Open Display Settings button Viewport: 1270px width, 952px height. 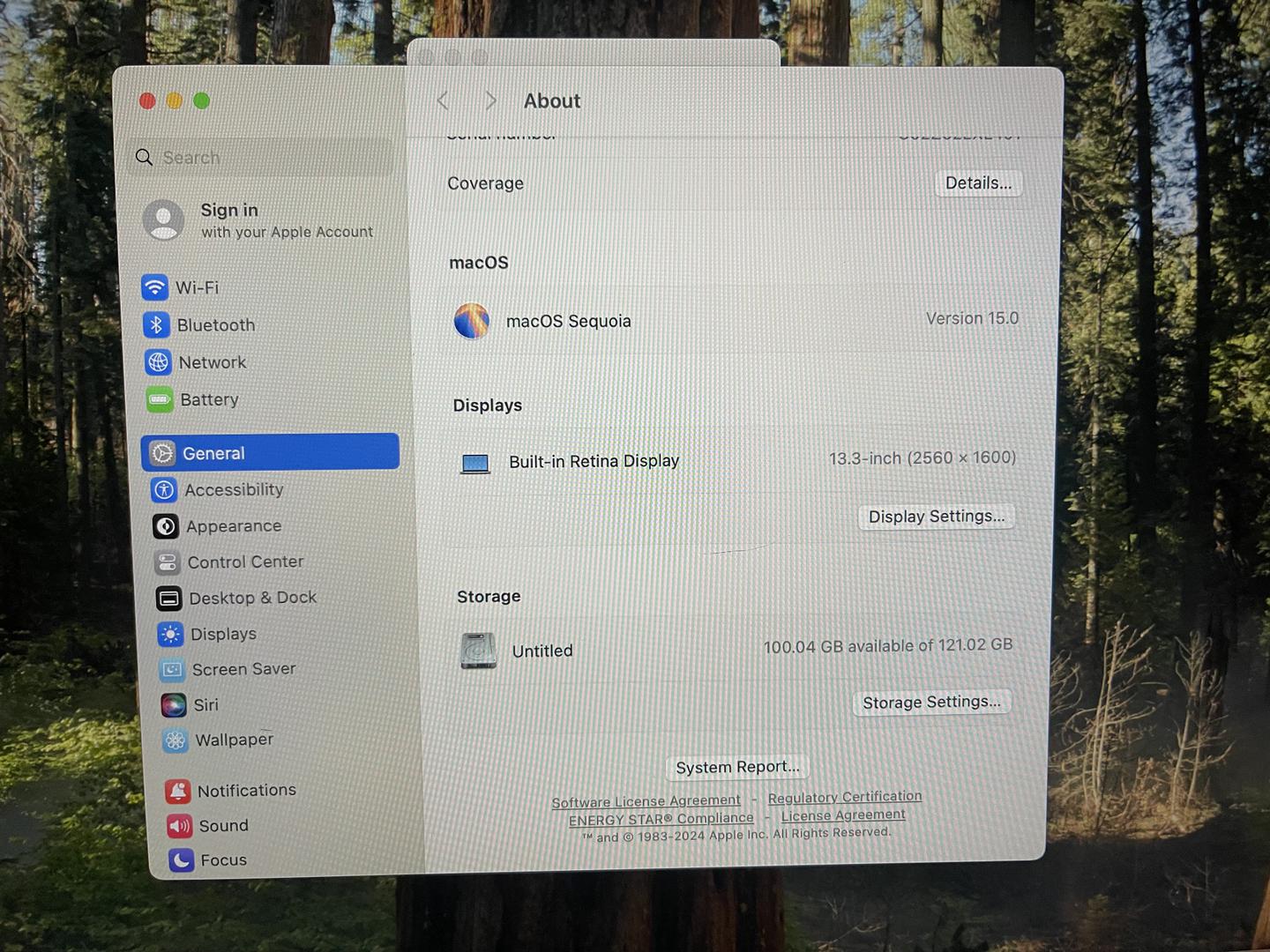coord(937,517)
